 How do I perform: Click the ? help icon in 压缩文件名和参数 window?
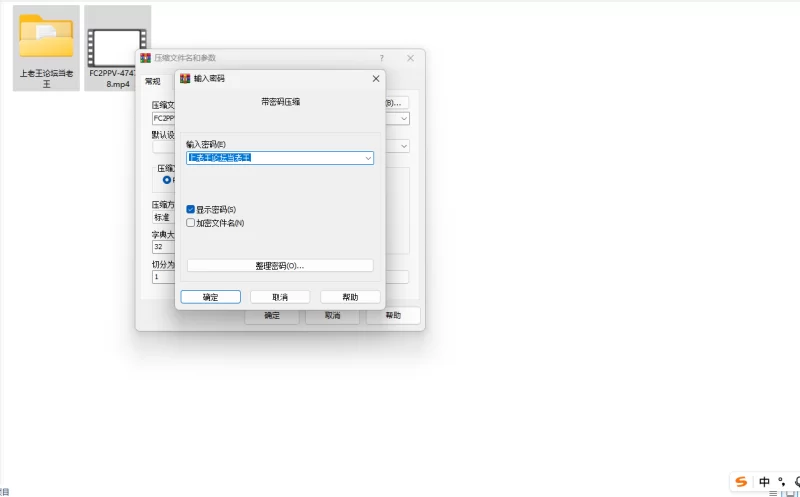(x=382, y=58)
